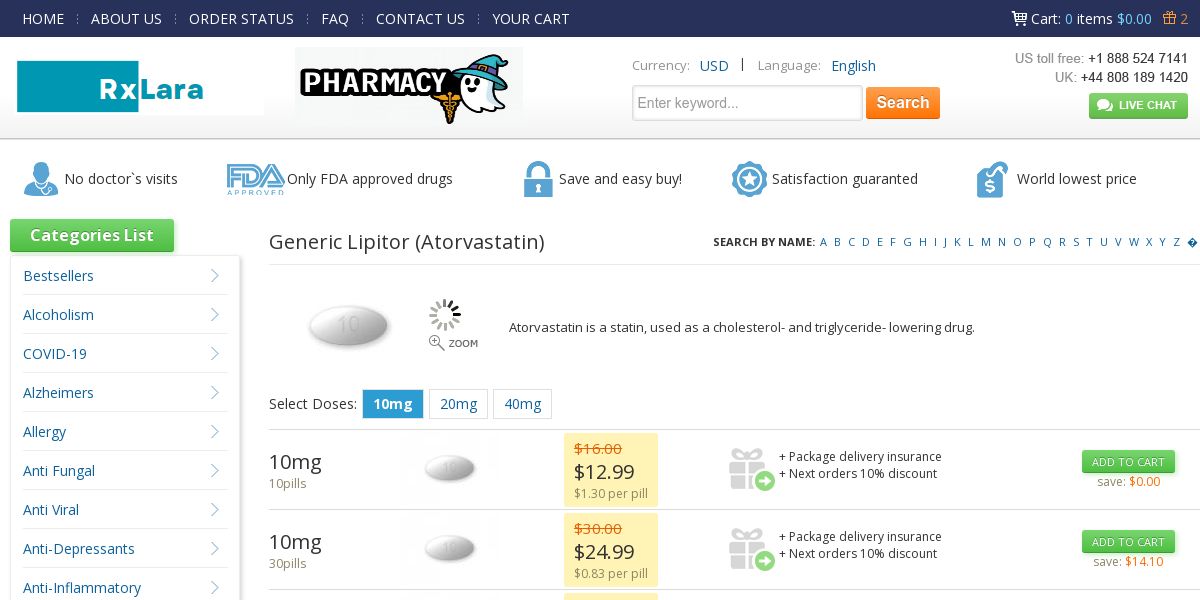Click the padlock safe buy icon
The image size is (1200, 600).
click(x=538, y=179)
